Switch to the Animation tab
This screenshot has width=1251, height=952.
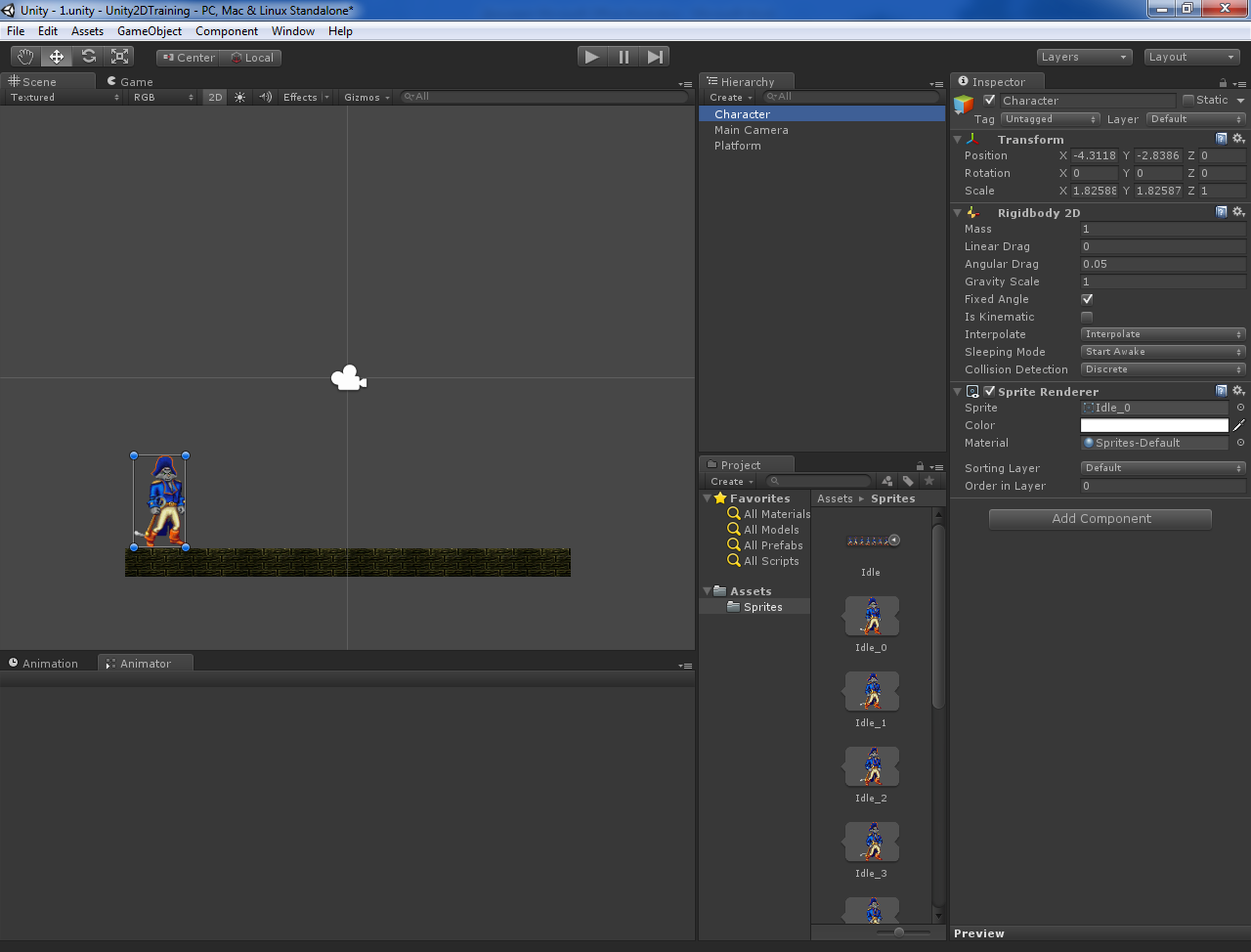click(x=43, y=664)
